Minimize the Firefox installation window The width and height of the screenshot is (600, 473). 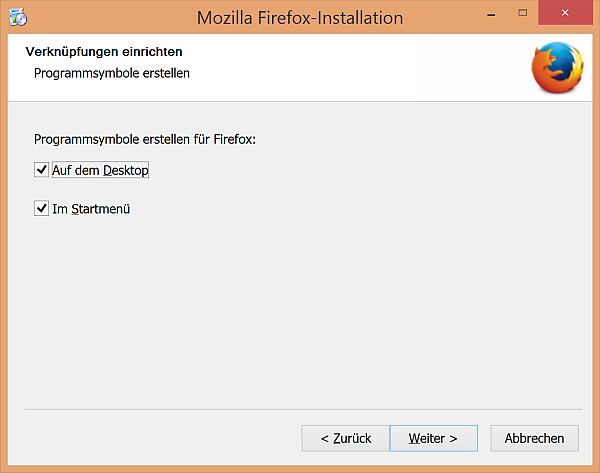(491, 14)
